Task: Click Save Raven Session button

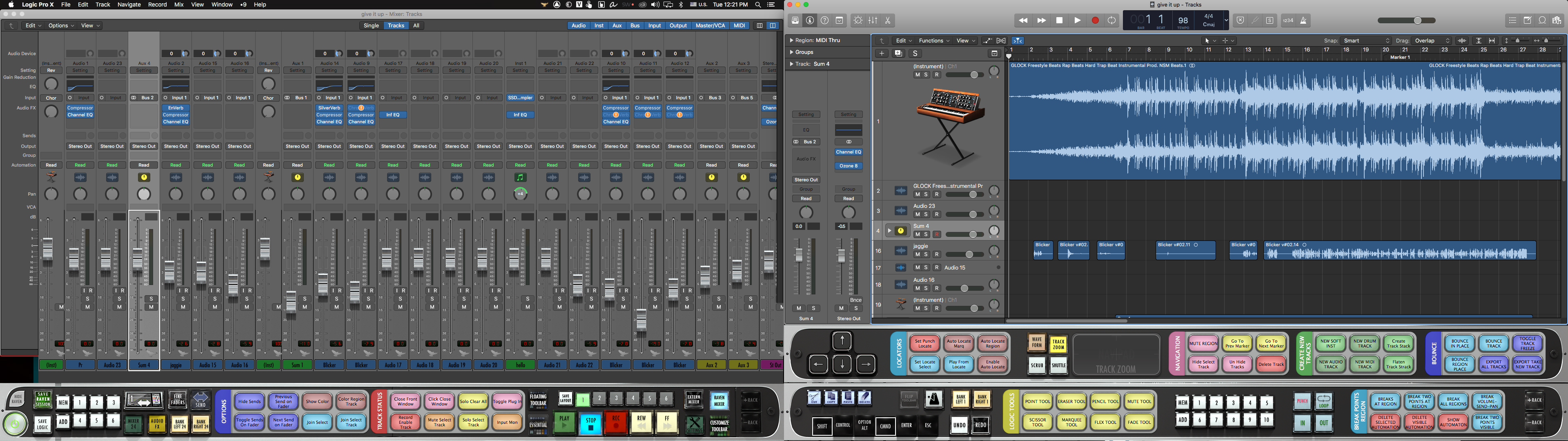Action: click(42, 400)
